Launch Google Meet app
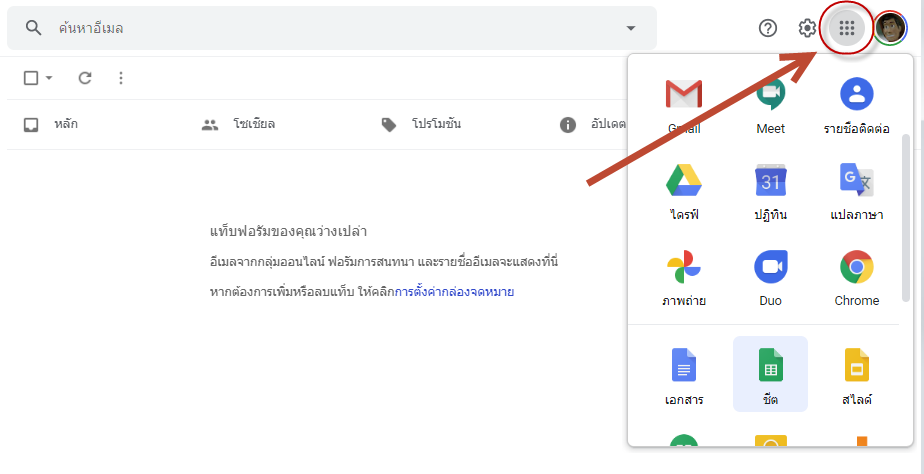The height and width of the screenshot is (474, 924). [x=770, y=105]
